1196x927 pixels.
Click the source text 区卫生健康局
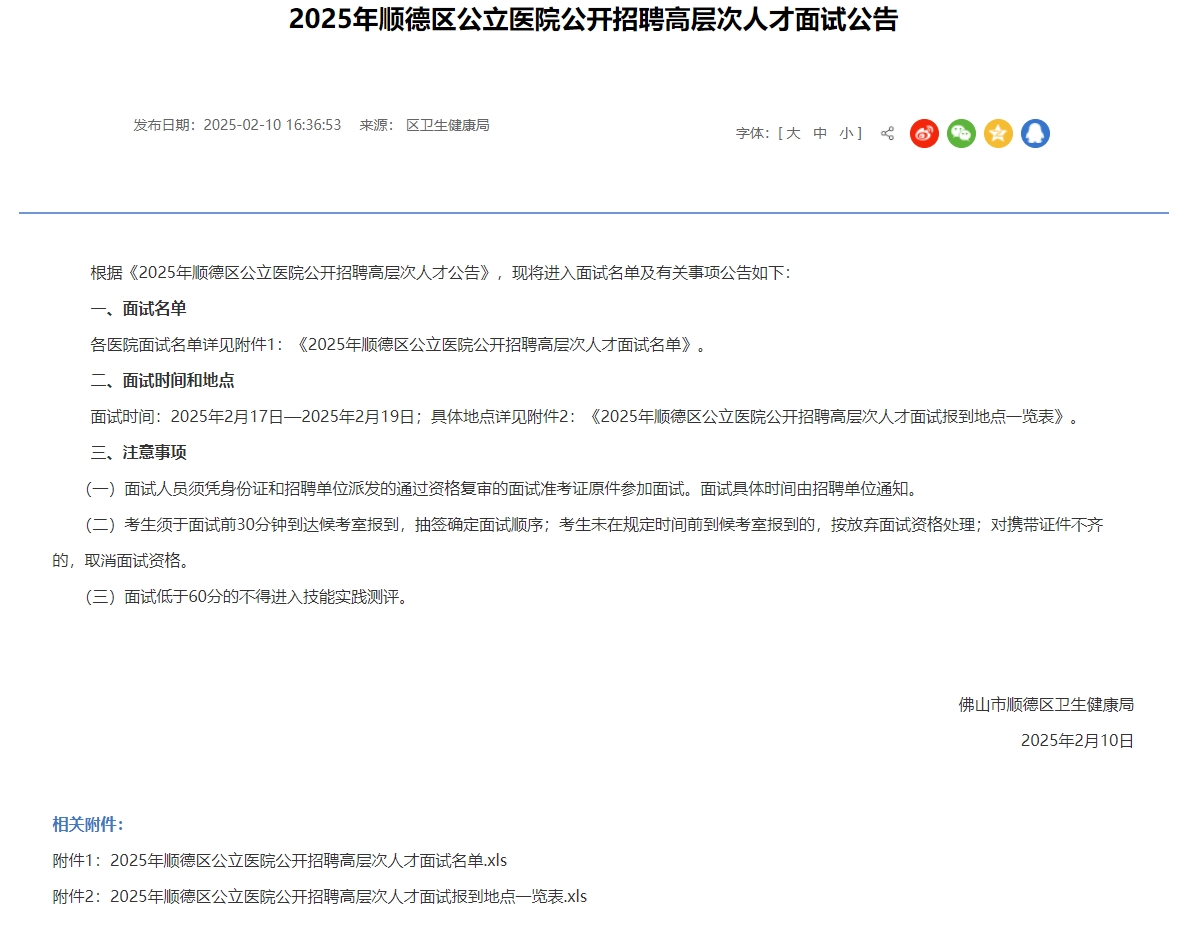447,126
